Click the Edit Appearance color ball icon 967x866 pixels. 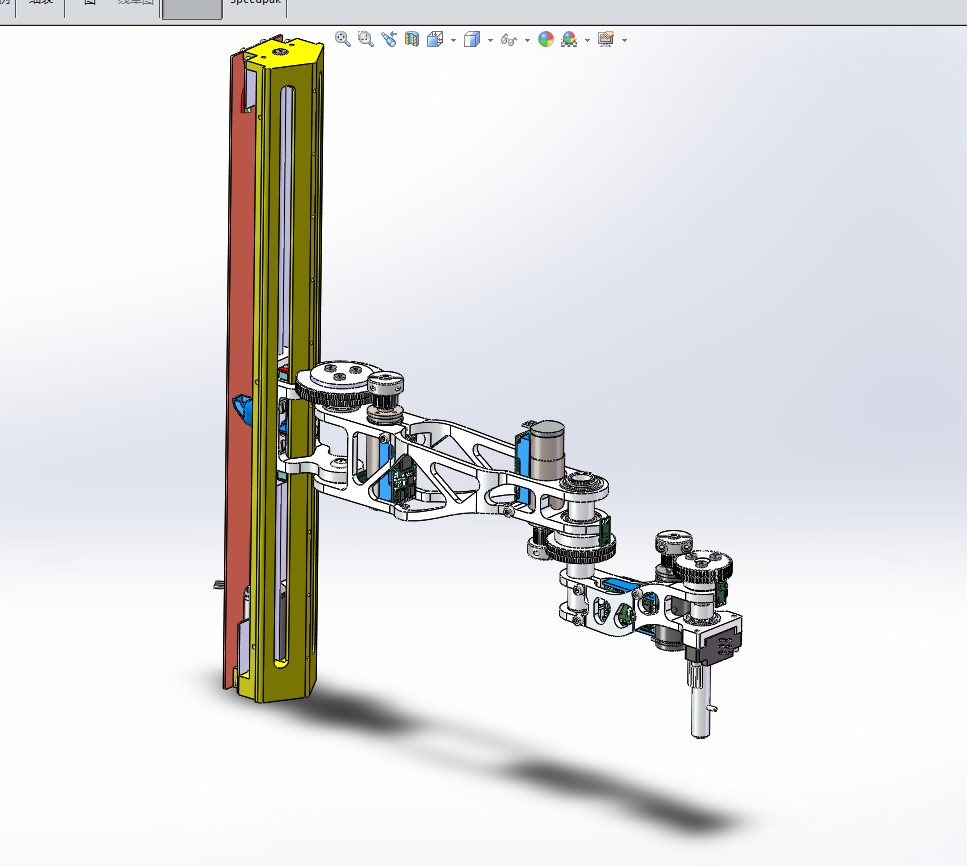pos(546,39)
